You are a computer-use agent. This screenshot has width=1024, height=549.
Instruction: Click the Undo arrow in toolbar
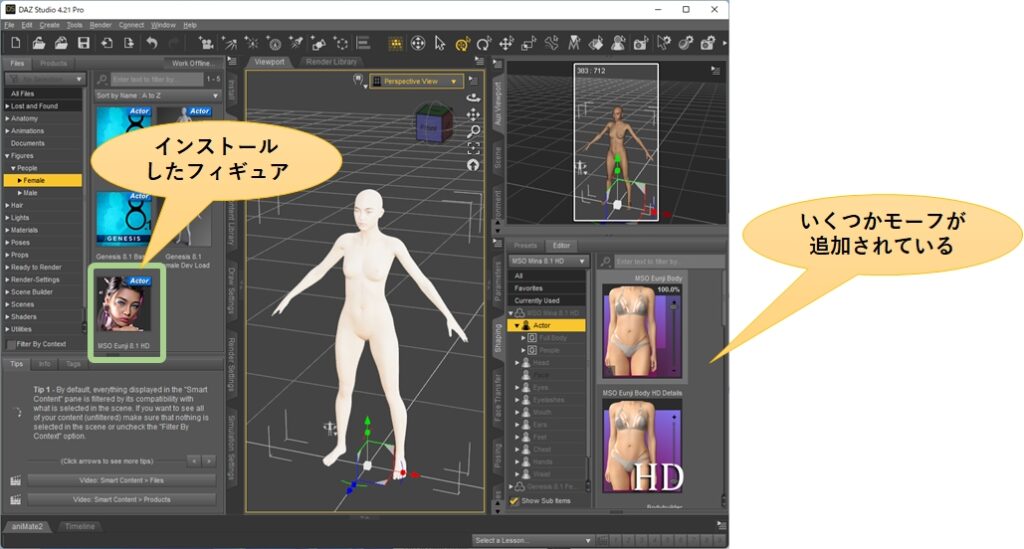click(151, 43)
